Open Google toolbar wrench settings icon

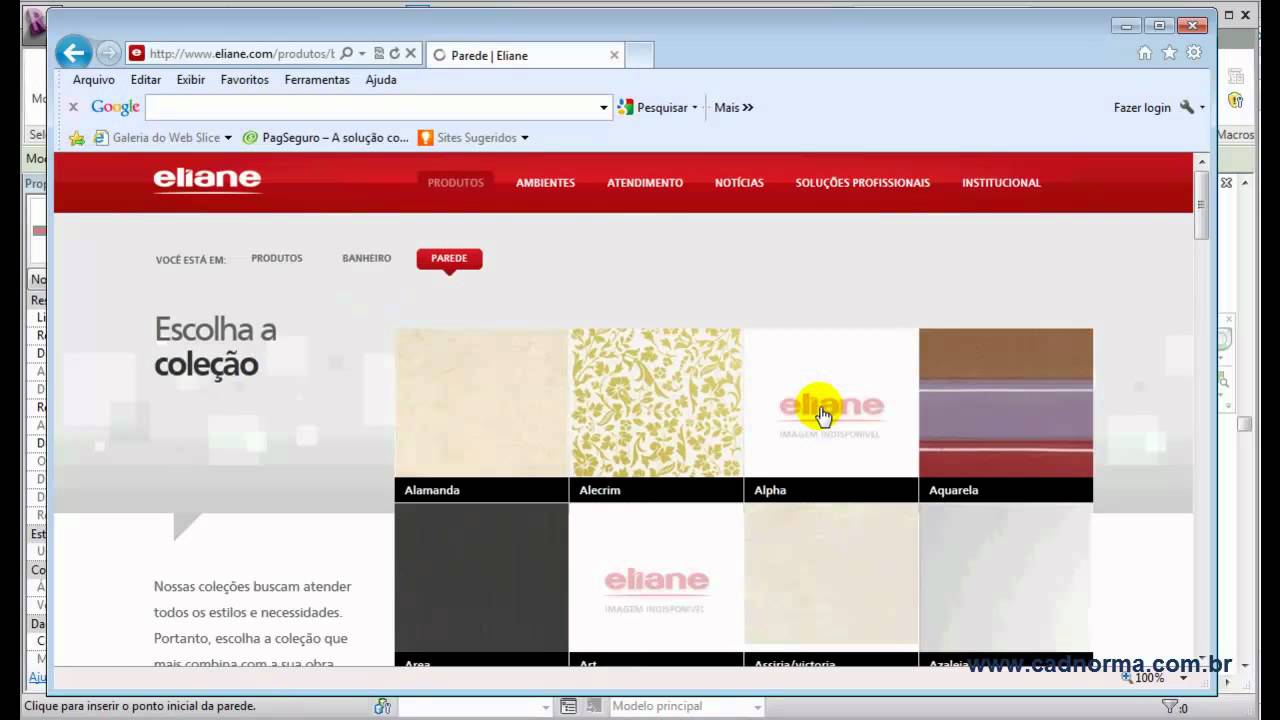pos(1187,107)
